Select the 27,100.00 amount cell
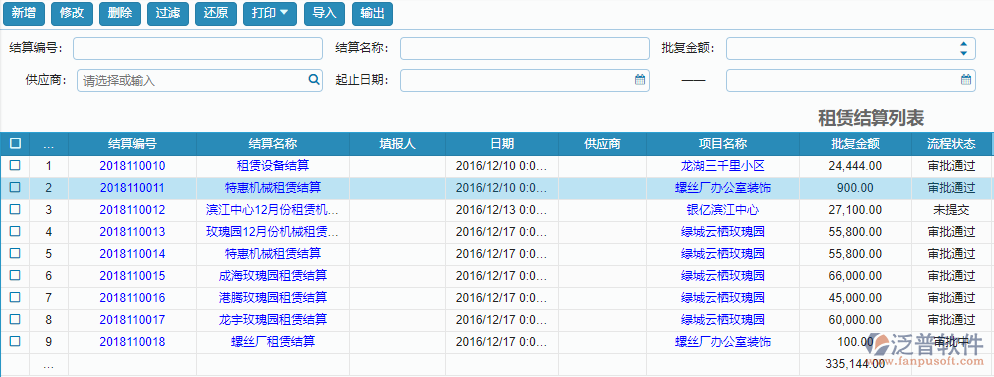The width and height of the screenshot is (994, 377). click(856, 210)
